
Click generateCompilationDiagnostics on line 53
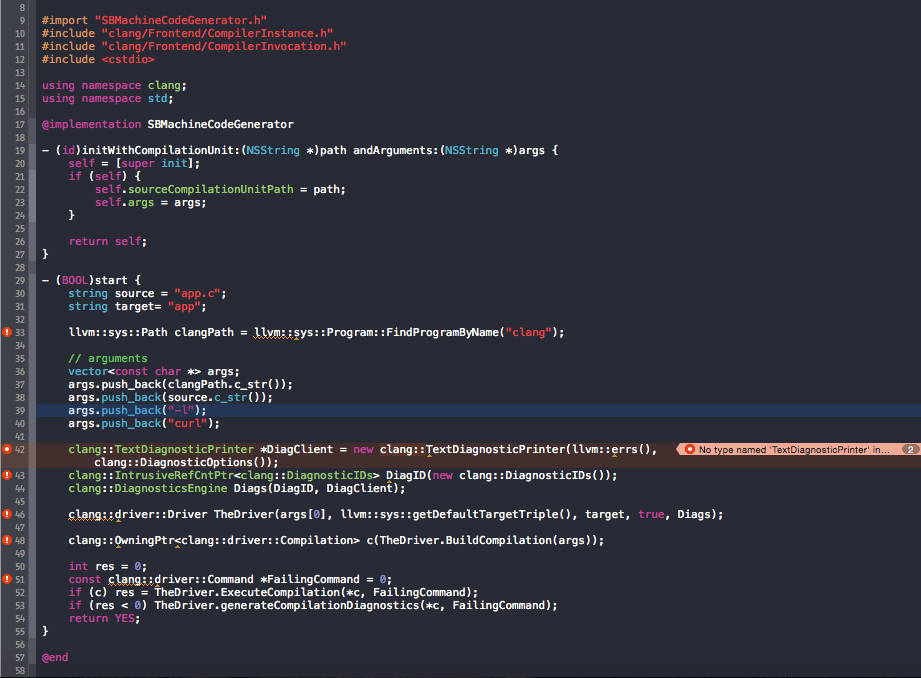(x=320, y=605)
